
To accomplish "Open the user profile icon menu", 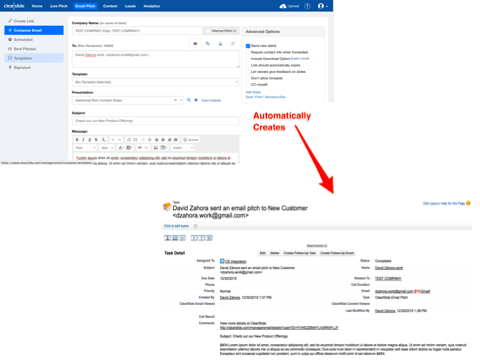I will 322,6.
